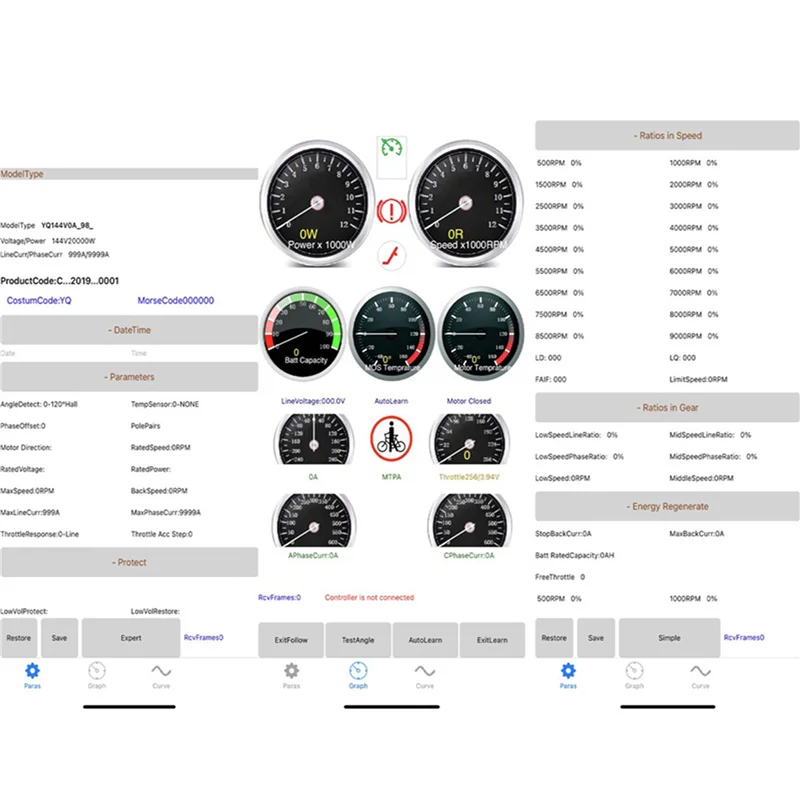The image size is (800, 800).
Task: Click the Curve icon in the left navigation
Action: click(161, 672)
